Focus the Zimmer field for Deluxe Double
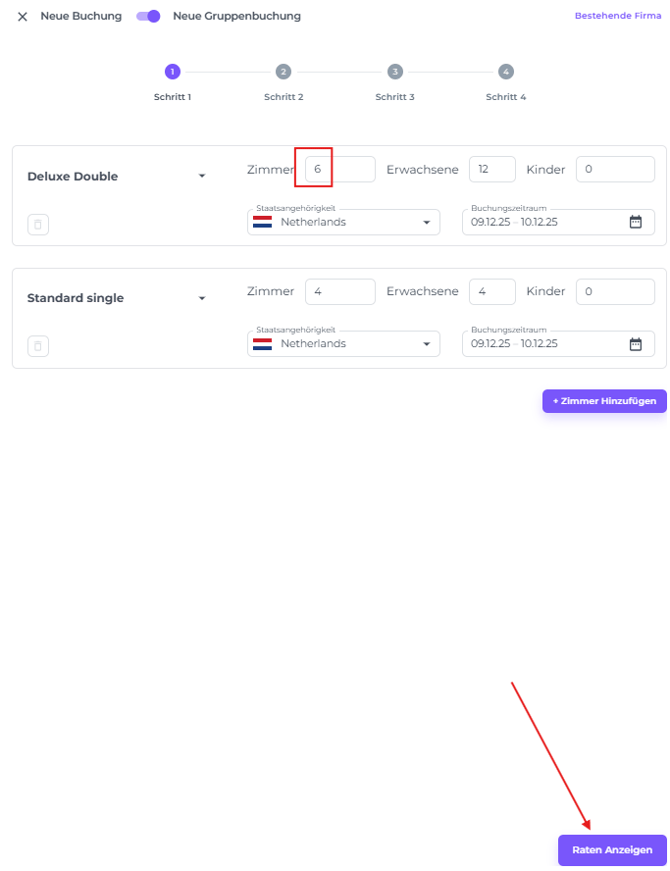The height and width of the screenshot is (871, 670). pyautogui.click(x=339, y=170)
